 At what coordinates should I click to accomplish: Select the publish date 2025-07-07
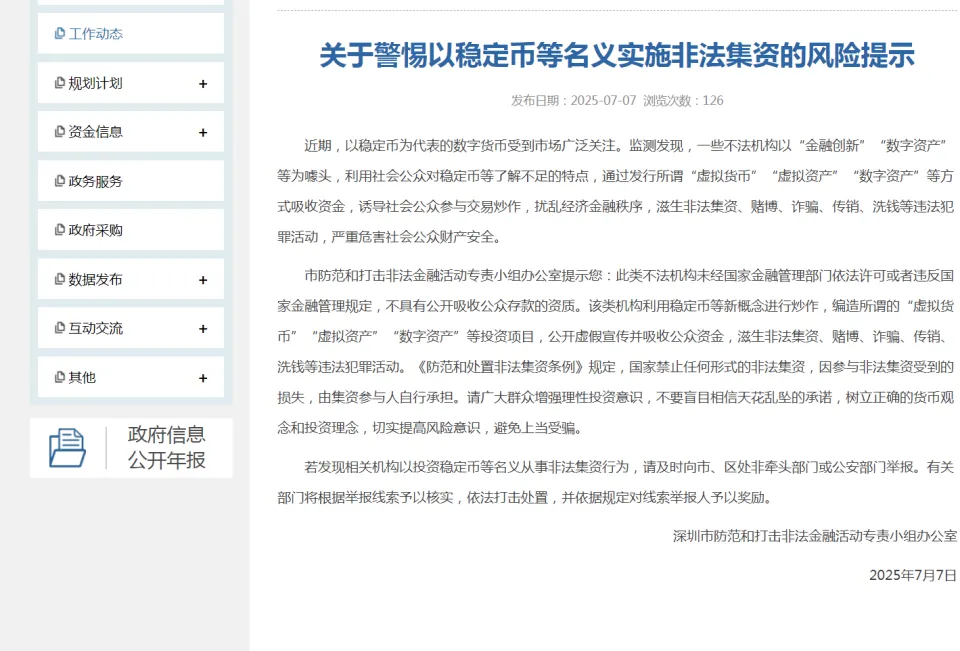click(x=603, y=100)
